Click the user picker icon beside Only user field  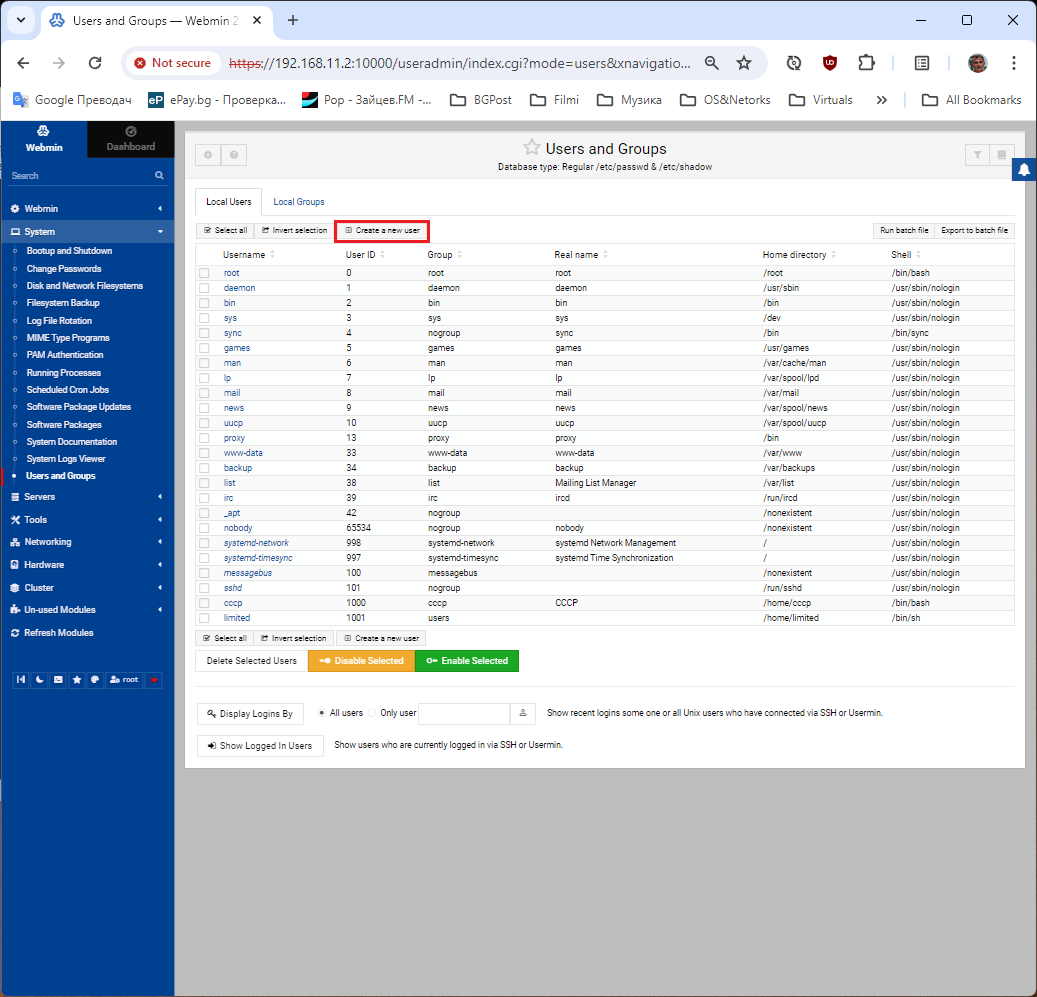coord(522,713)
